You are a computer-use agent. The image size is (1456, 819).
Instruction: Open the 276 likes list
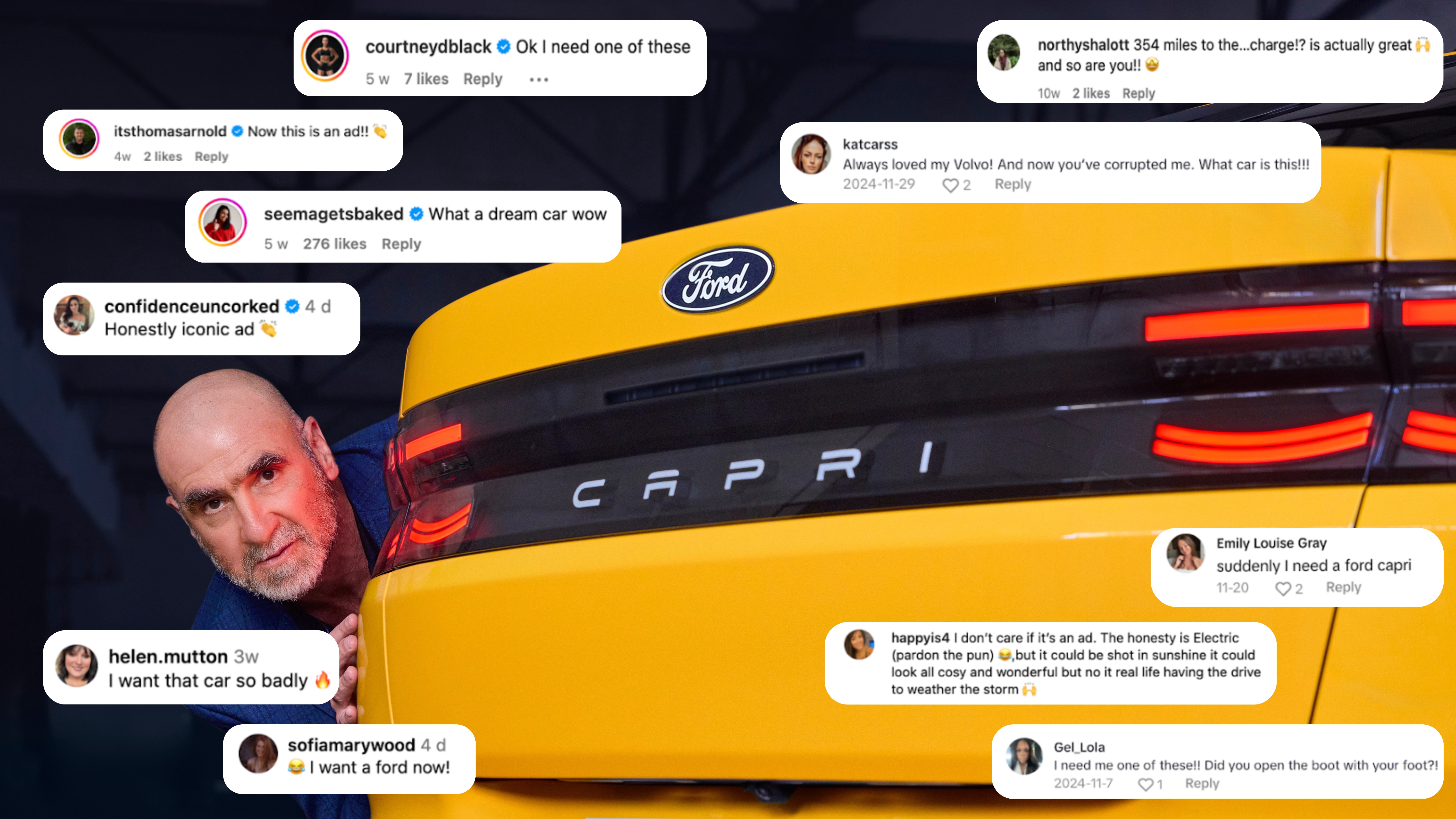tap(335, 244)
